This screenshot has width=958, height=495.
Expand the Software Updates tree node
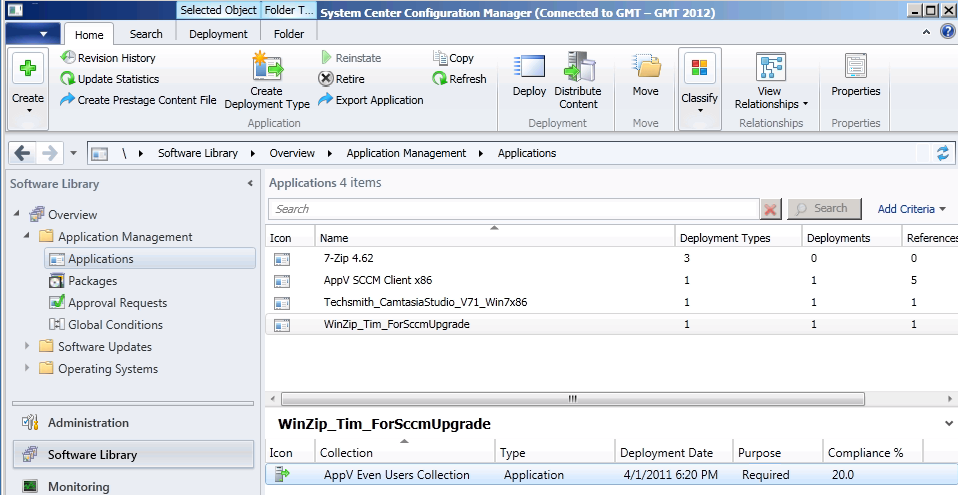26,346
